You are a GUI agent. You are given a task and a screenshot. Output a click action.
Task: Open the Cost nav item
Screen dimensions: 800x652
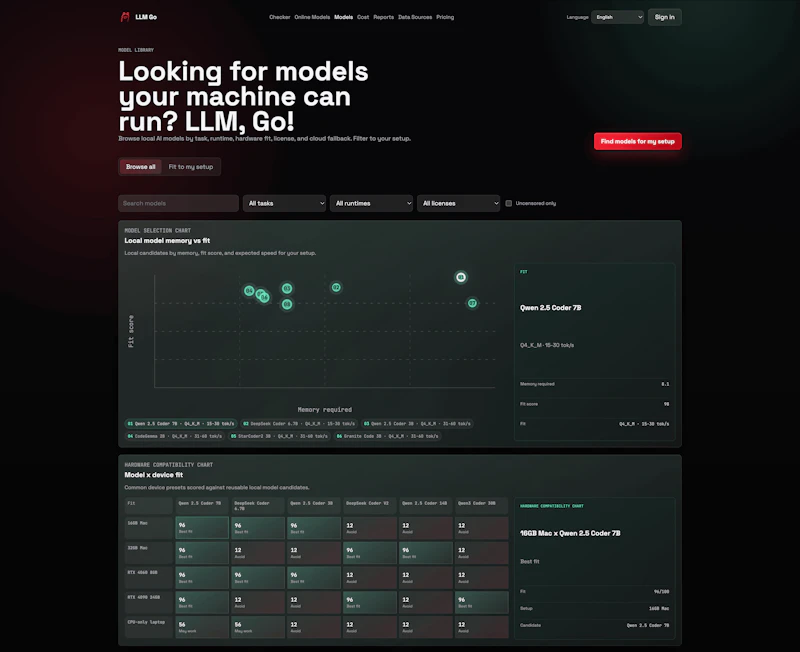coord(363,17)
